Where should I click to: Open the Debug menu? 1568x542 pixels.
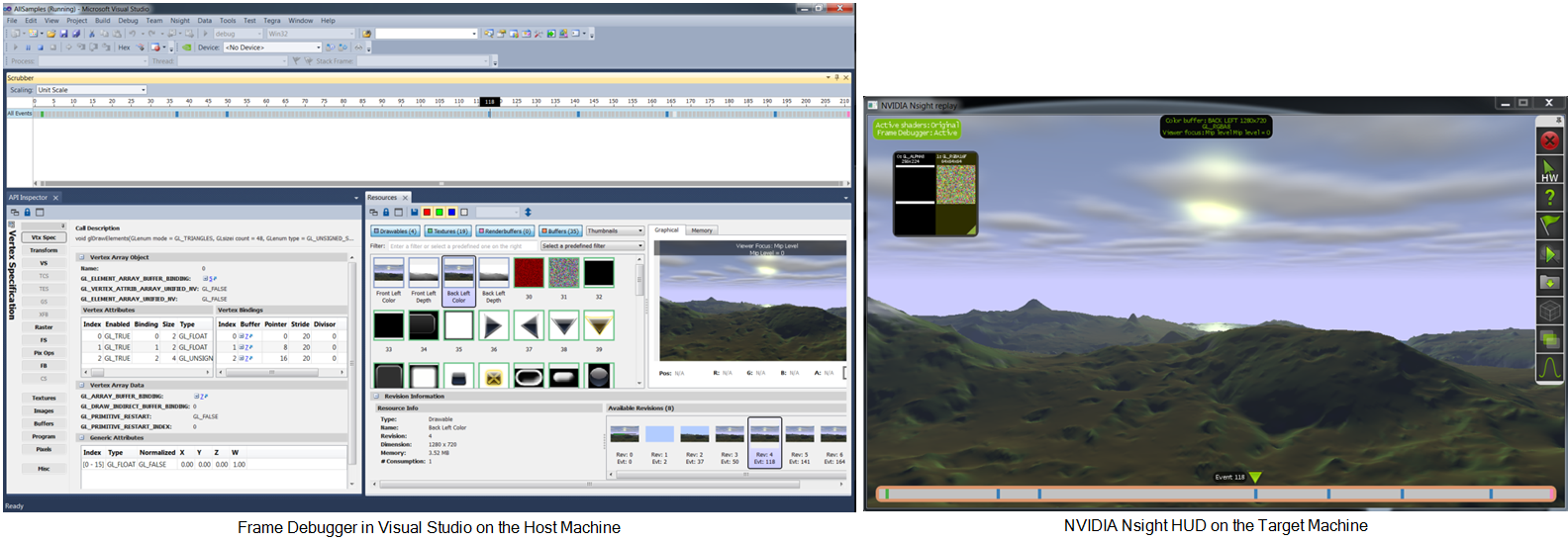click(129, 20)
